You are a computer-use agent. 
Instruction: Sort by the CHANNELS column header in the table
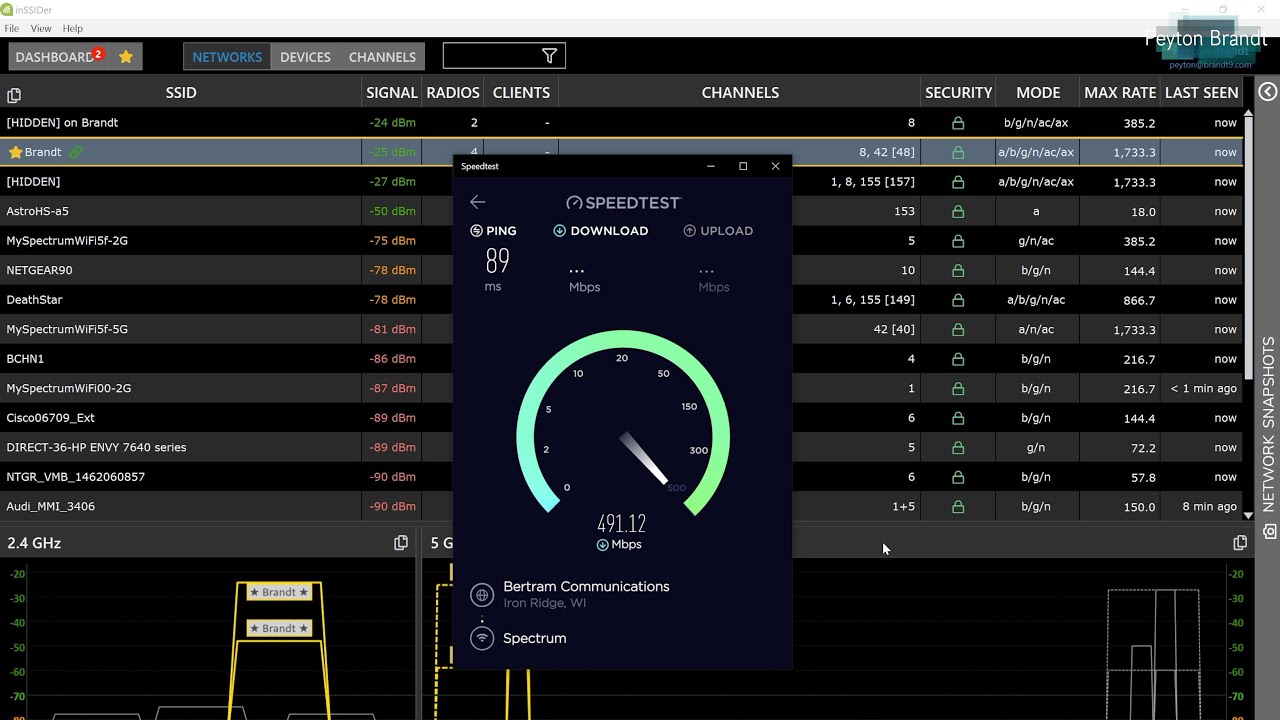coord(740,92)
